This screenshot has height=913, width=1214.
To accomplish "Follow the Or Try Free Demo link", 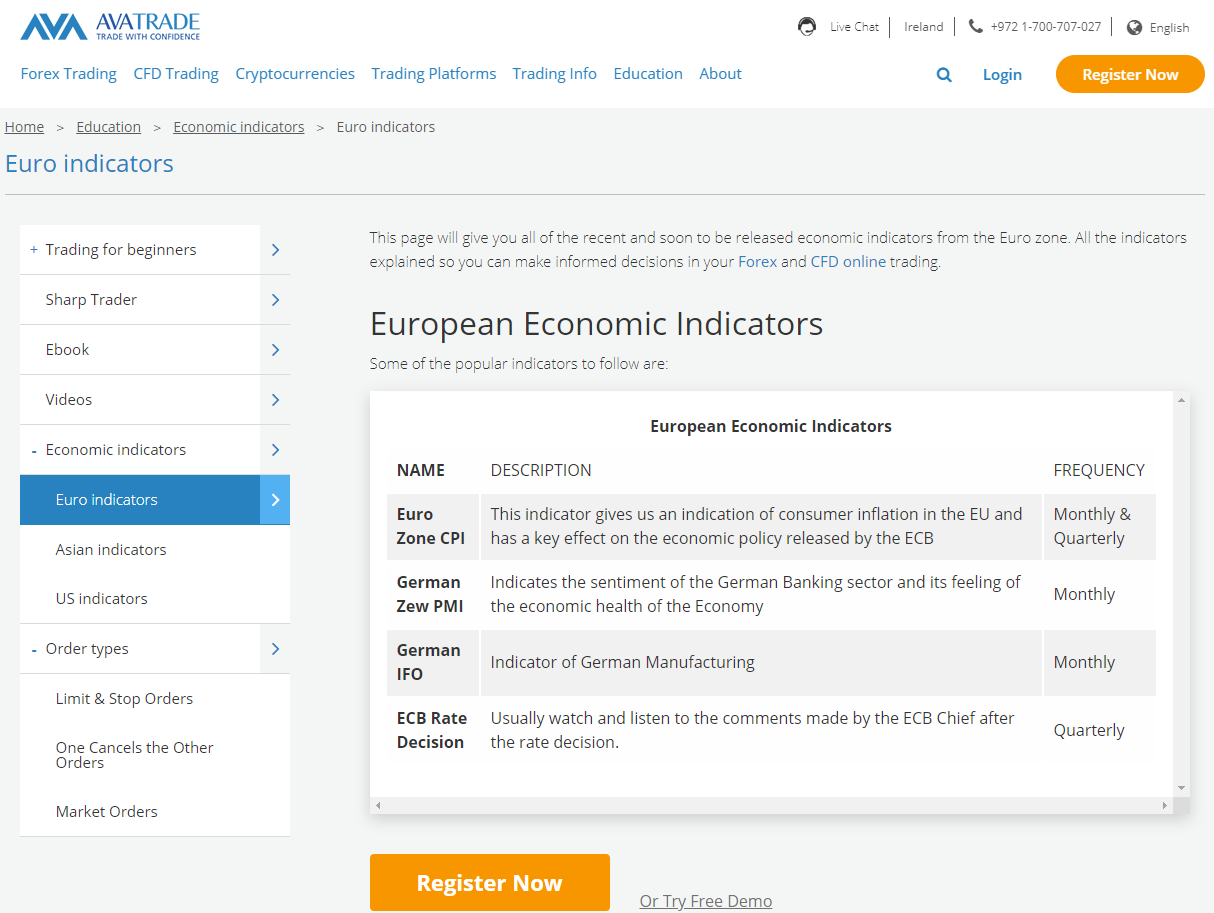I will (705, 901).
